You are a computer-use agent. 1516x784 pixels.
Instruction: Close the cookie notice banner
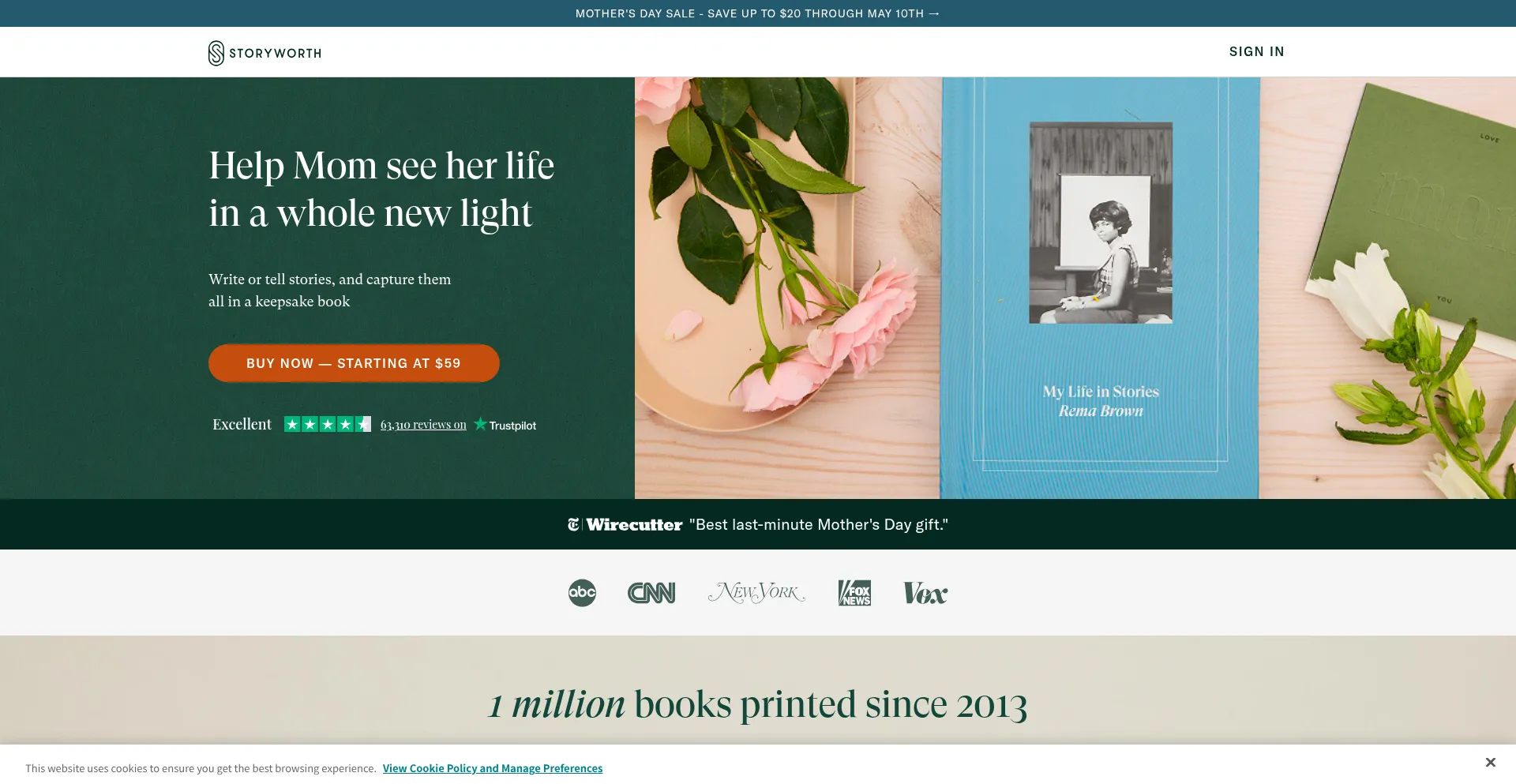coord(1490,763)
